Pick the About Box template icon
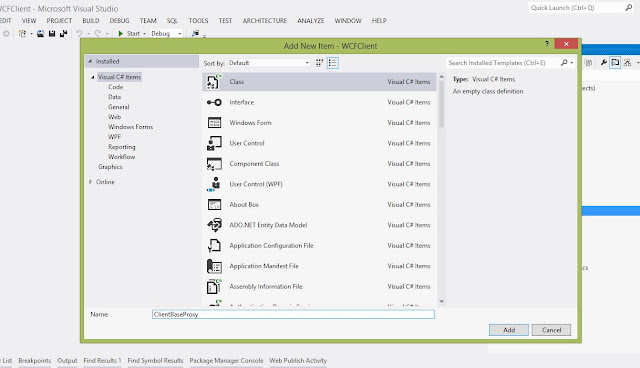640x368 pixels. (x=214, y=204)
